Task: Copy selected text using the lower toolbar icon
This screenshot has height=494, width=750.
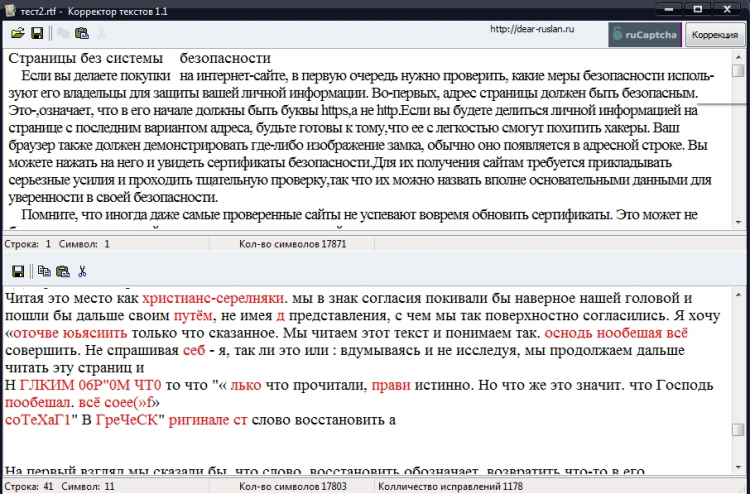Action: (x=43, y=271)
